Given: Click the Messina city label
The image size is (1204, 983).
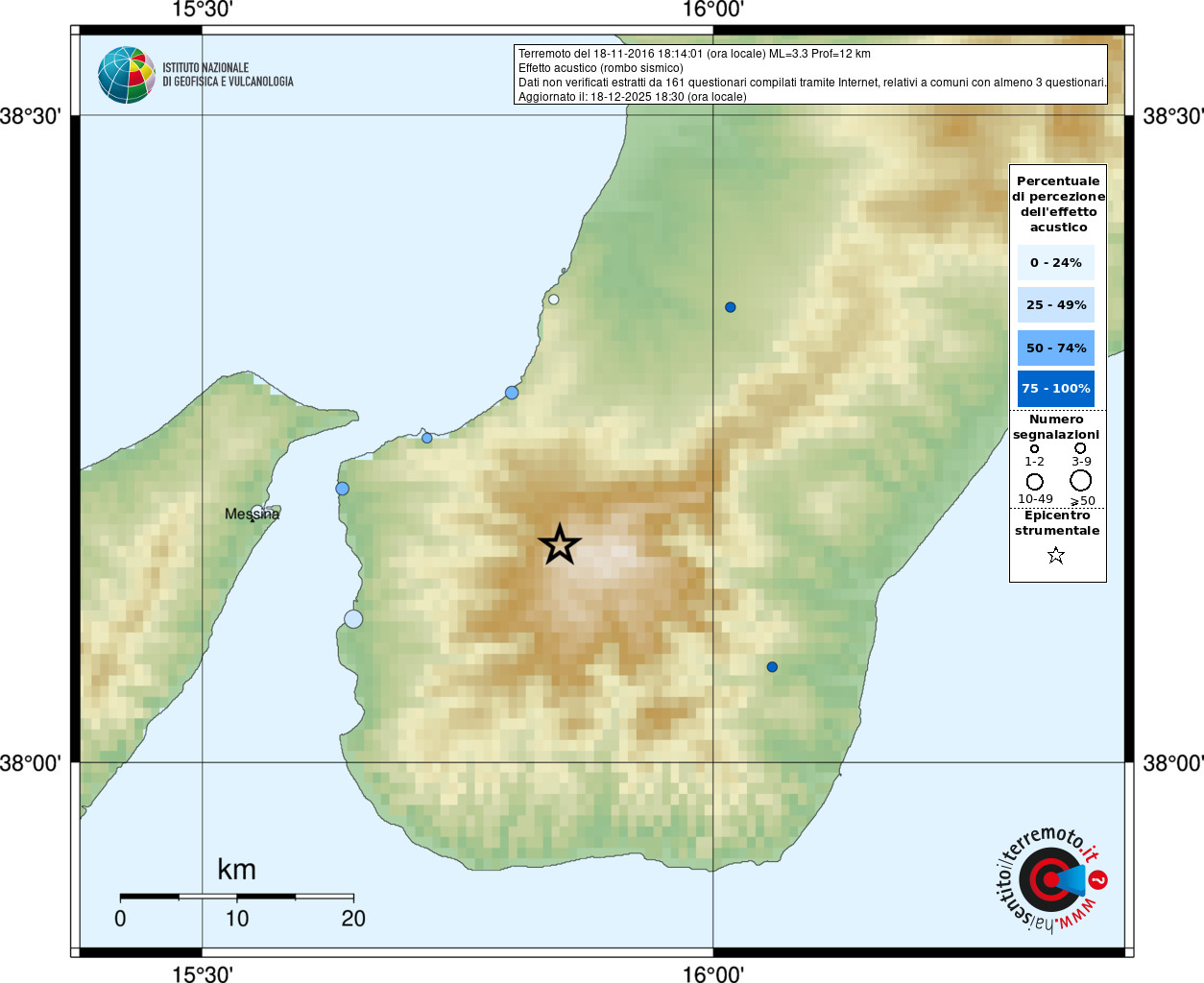Looking at the screenshot, I should pyautogui.click(x=253, y=515).
